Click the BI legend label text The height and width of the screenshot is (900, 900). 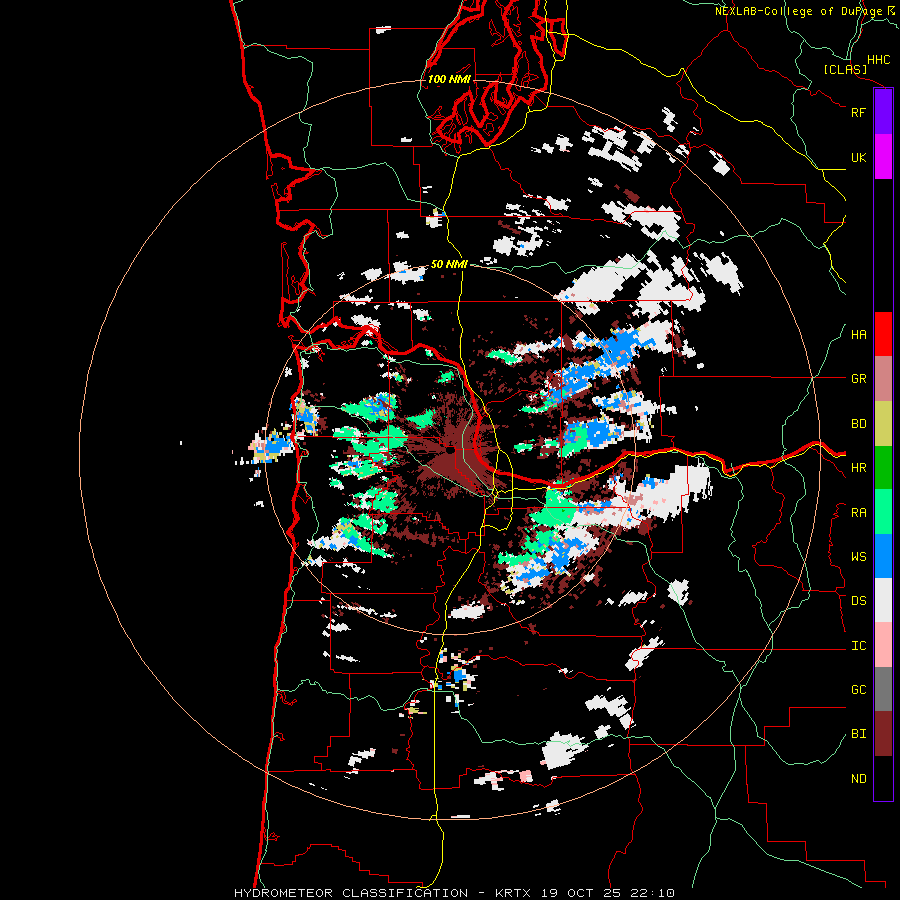pos(858,734)
